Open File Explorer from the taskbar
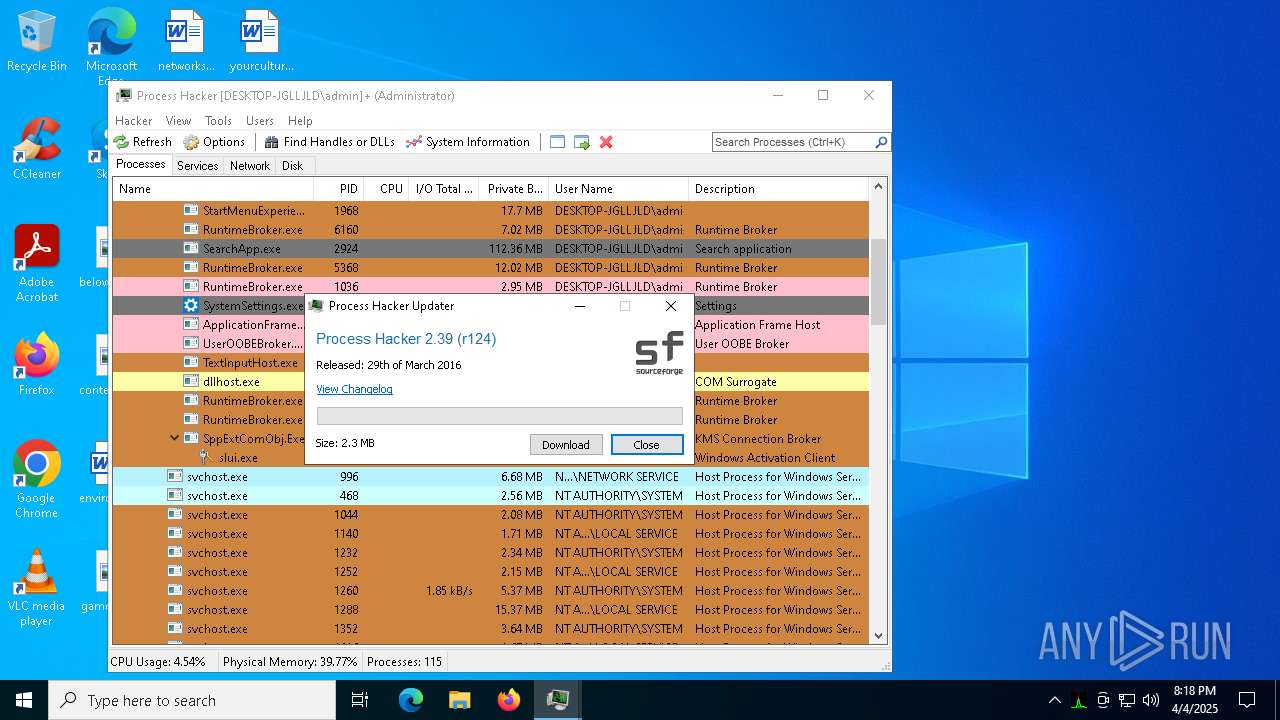 point(459,700)
